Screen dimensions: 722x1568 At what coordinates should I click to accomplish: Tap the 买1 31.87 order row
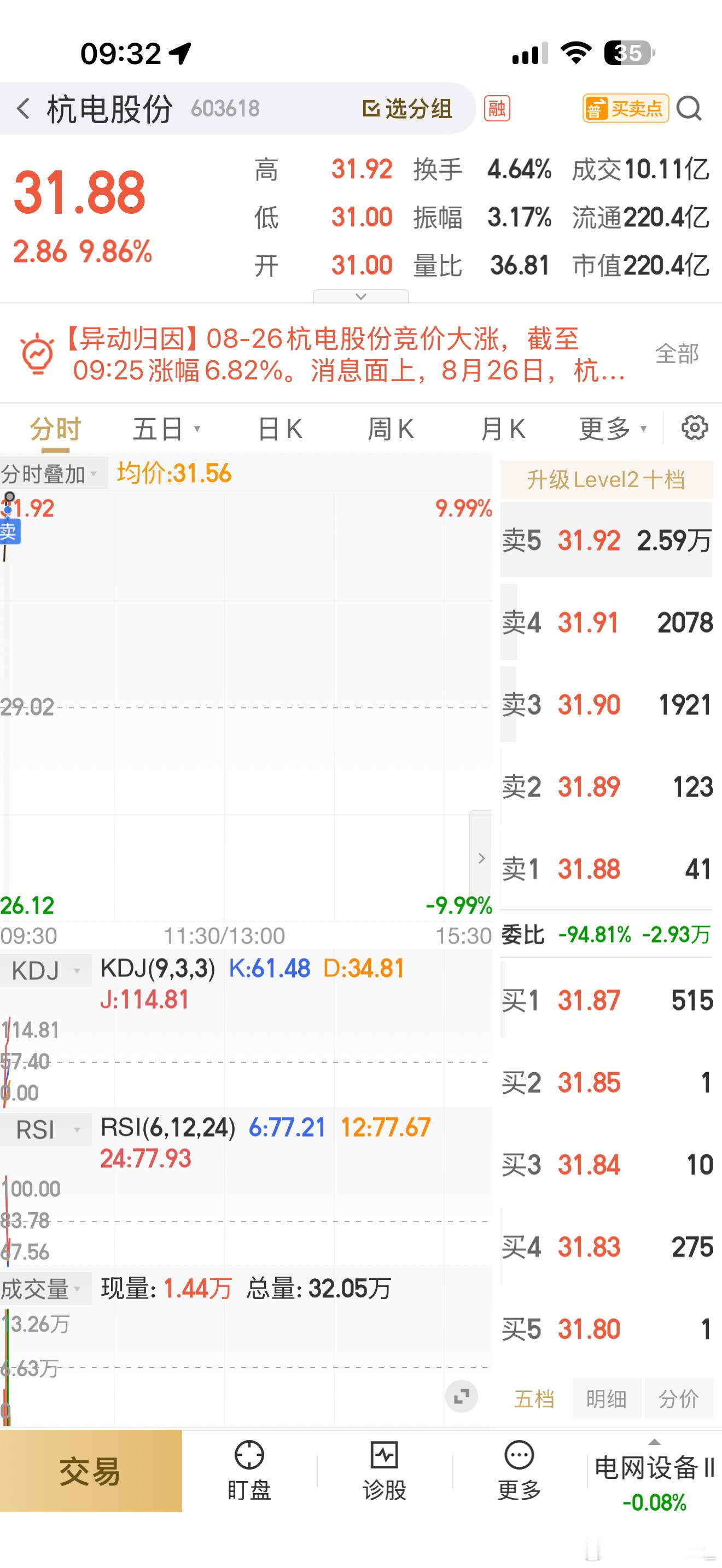coord(607,1000)
